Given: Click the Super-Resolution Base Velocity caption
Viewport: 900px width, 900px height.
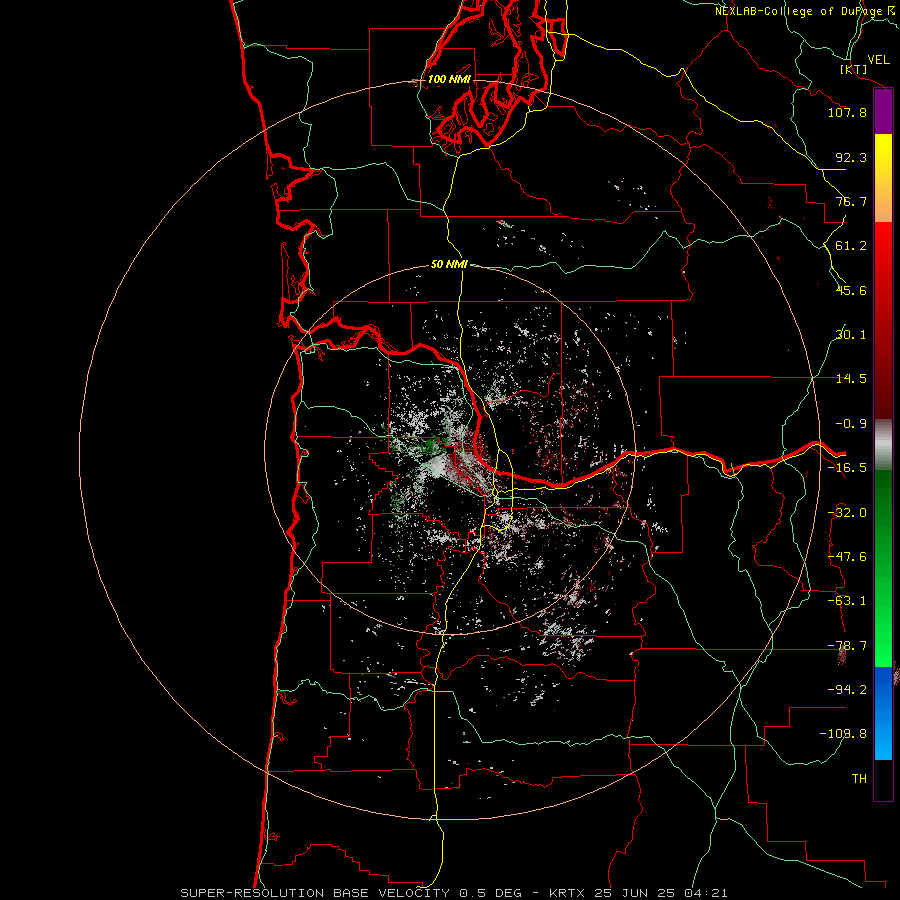Looking at the screenshot, I should click(454, 893).
